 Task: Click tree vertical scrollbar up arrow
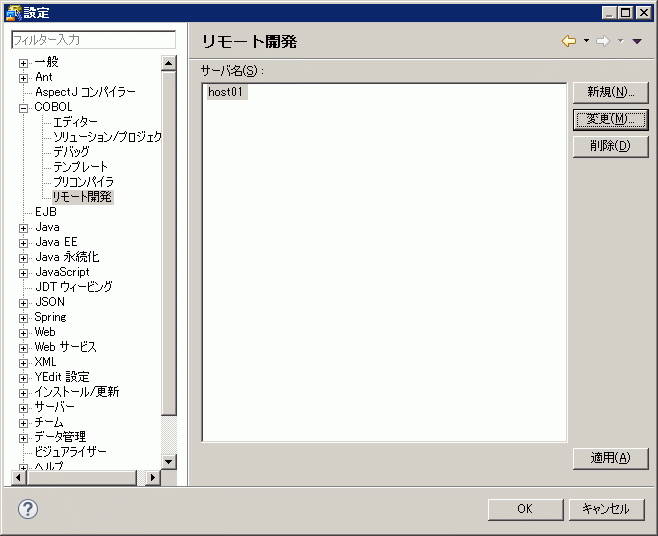[x=169, y=63]
